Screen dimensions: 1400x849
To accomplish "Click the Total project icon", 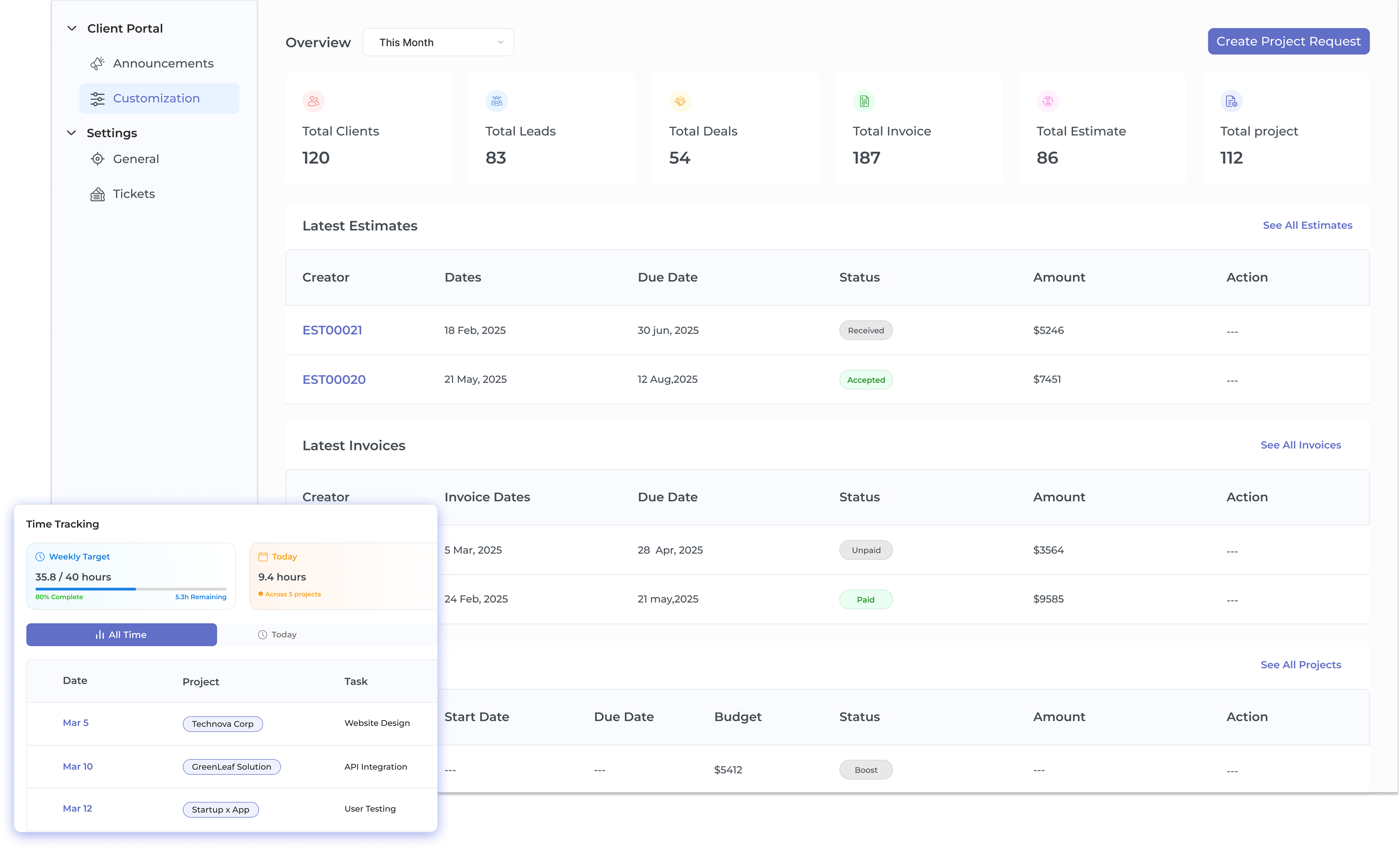I will (1231, 101).
